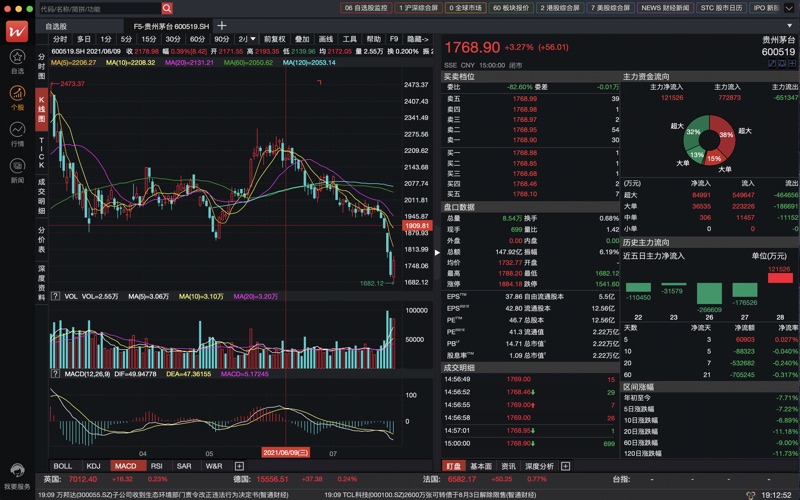Screen dimensions: 800x500
Task: Switch to 资讯 tab
Action: point(508,466)
